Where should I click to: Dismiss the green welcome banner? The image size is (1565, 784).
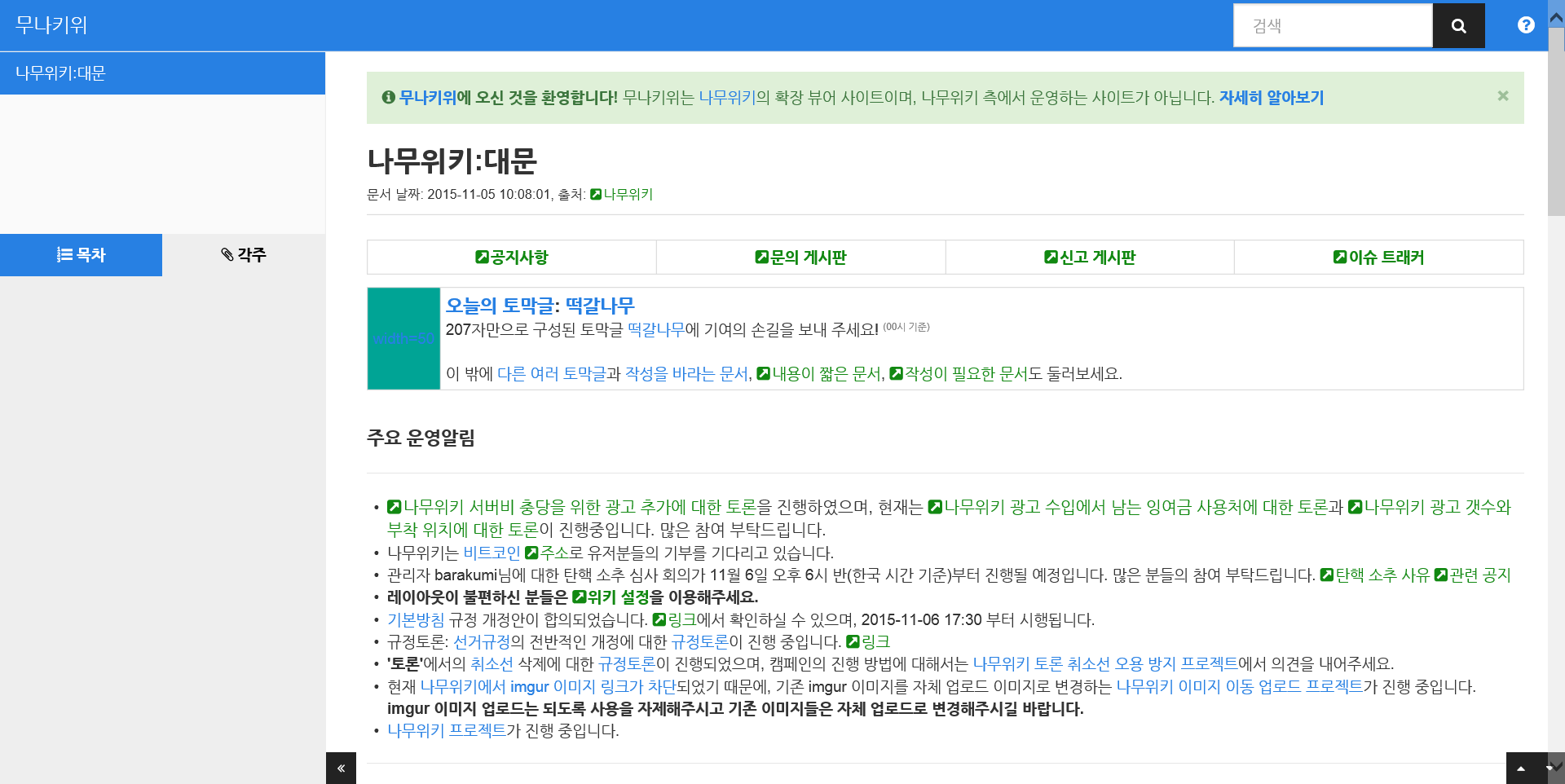(x=1503, y=96)
